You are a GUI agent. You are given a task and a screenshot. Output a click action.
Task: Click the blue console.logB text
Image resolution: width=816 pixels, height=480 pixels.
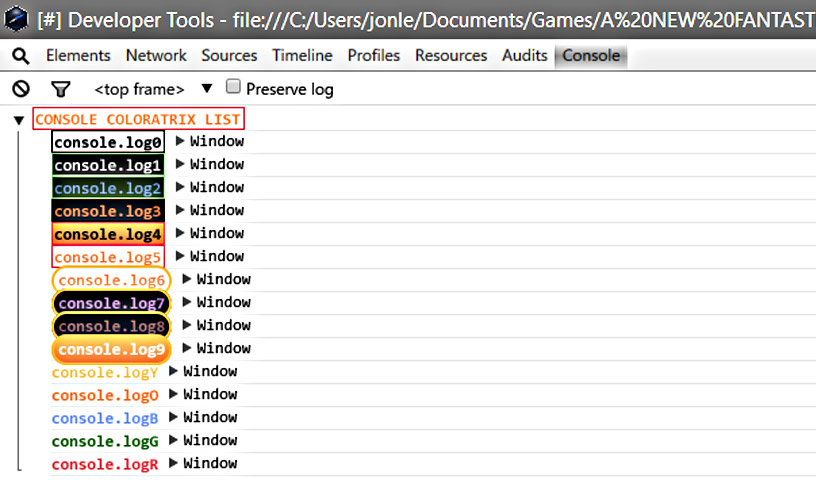point(105,418)
